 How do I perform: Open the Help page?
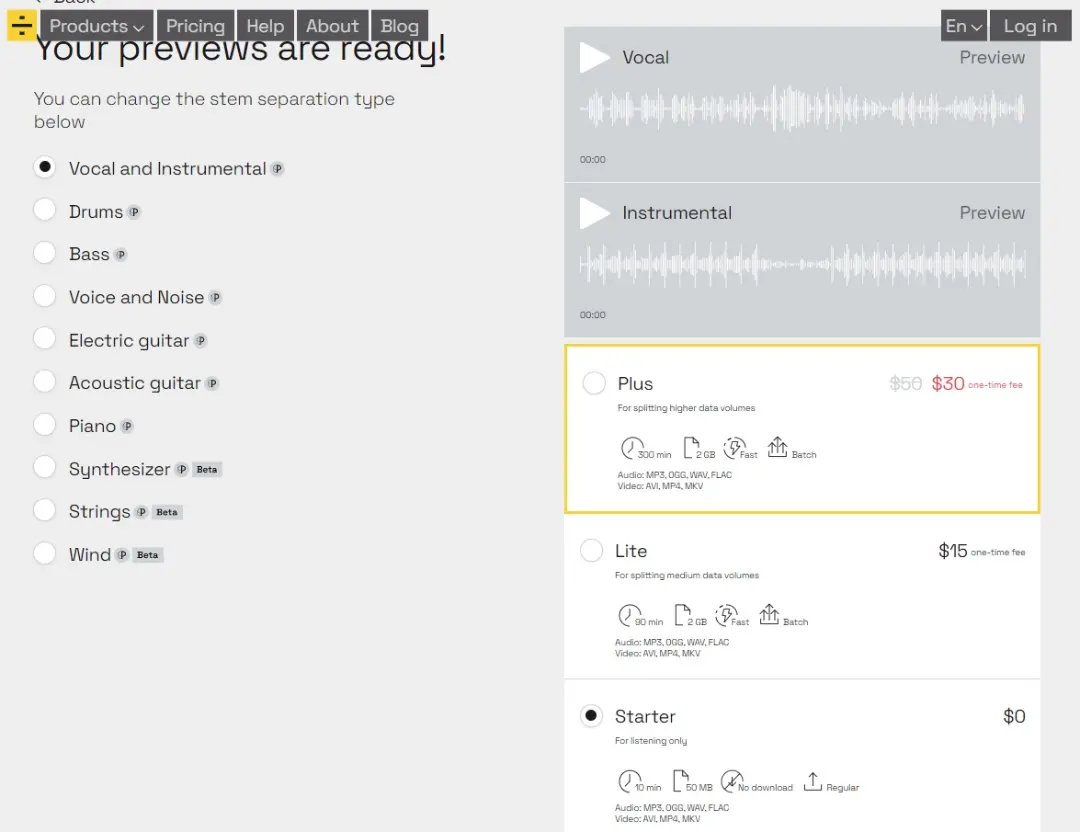(x=265, y=26)
